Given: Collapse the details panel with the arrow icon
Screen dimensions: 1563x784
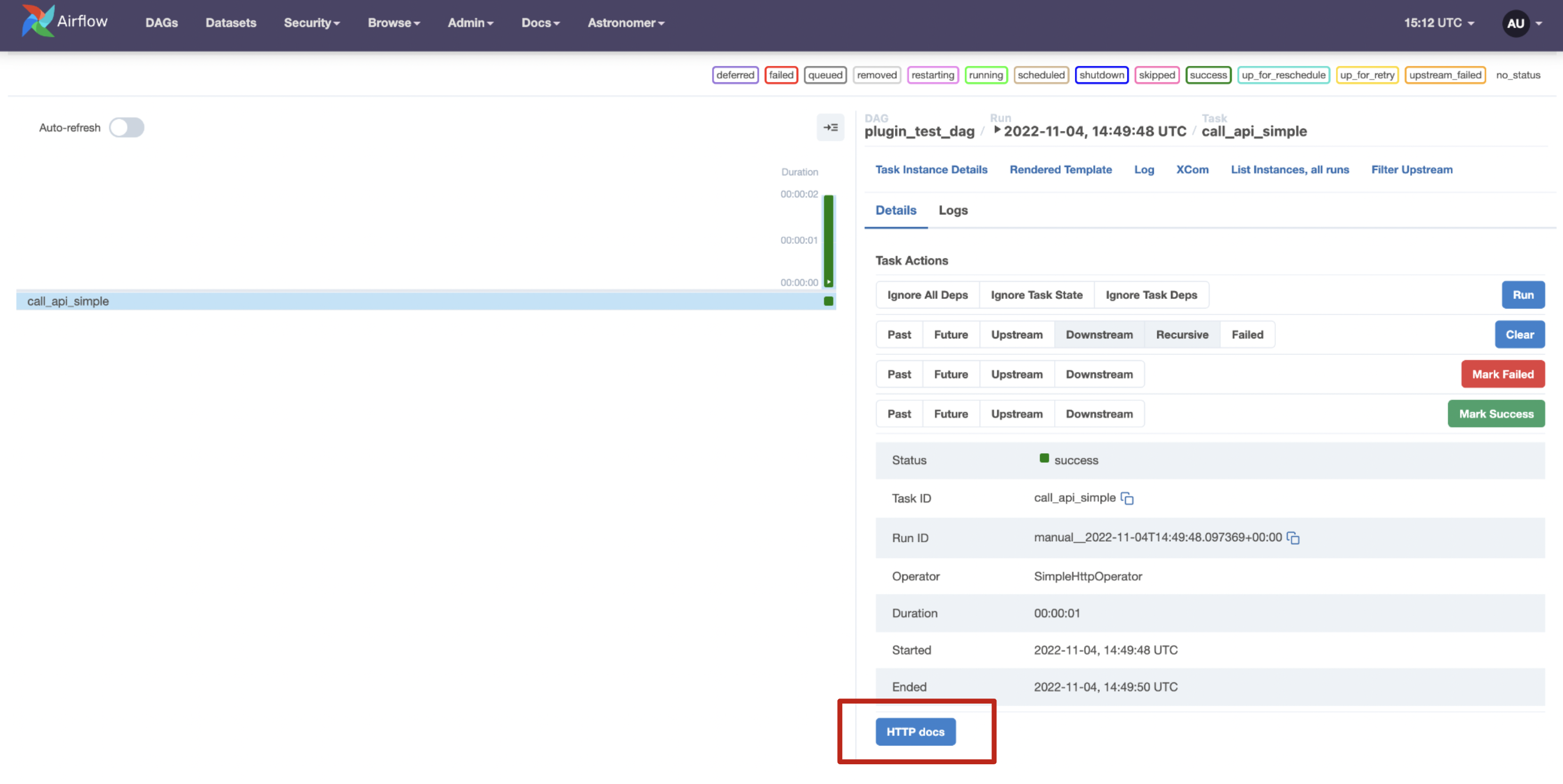Looking at the screenshot, I should (x=831, y=127).
